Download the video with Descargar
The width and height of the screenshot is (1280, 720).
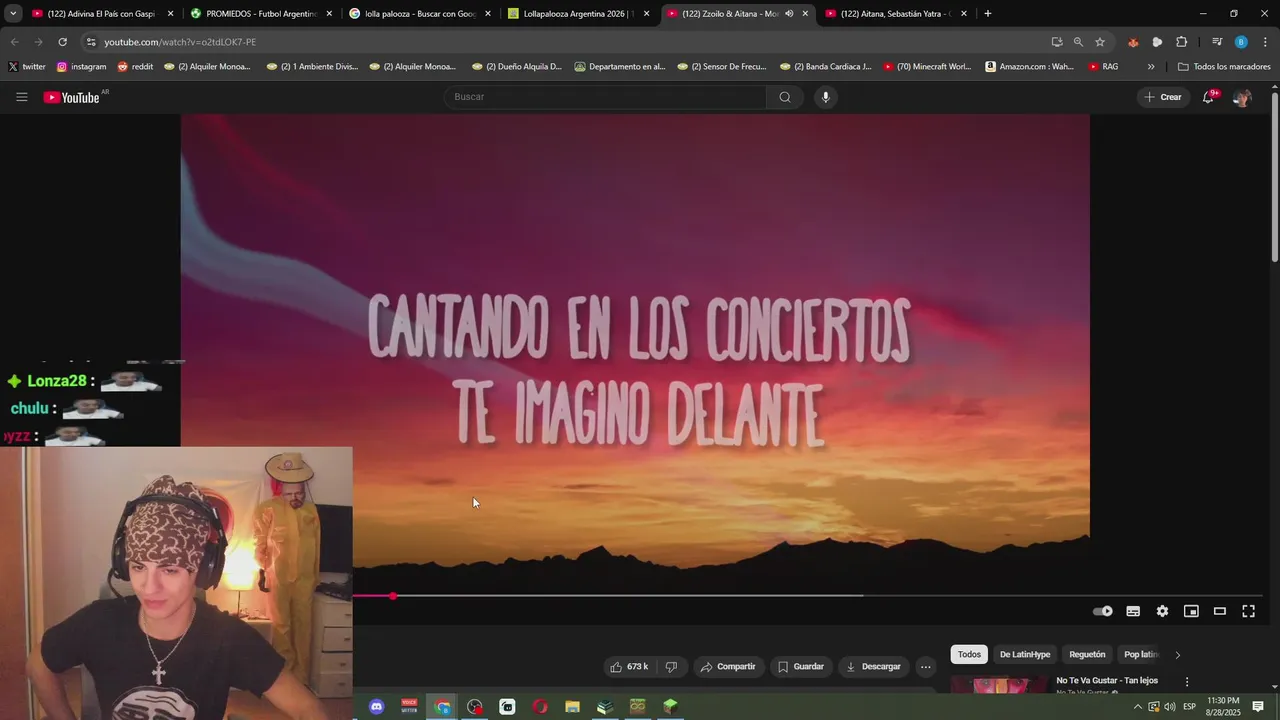[873, 667]
